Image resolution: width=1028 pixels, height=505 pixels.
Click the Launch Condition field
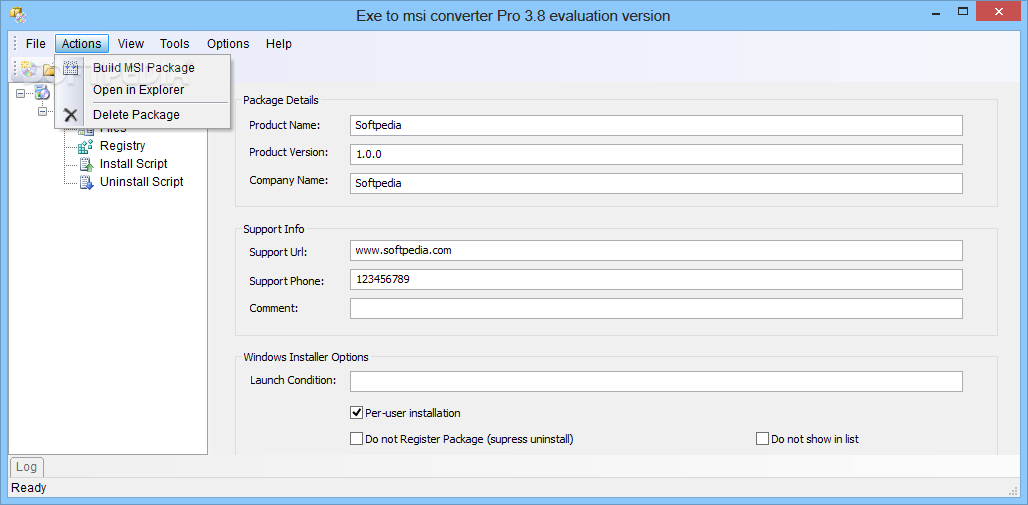click(656, 381)
